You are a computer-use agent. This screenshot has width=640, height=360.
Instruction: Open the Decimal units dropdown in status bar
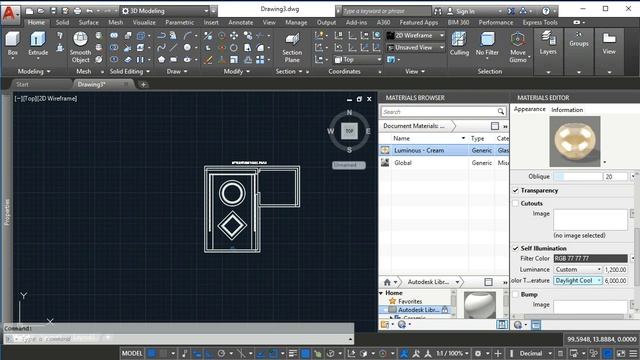[535, 353]
